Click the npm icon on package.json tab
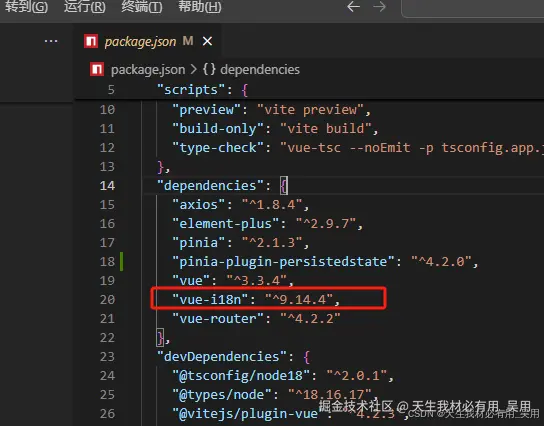This screenshot has height=426, width=544. 91,41
